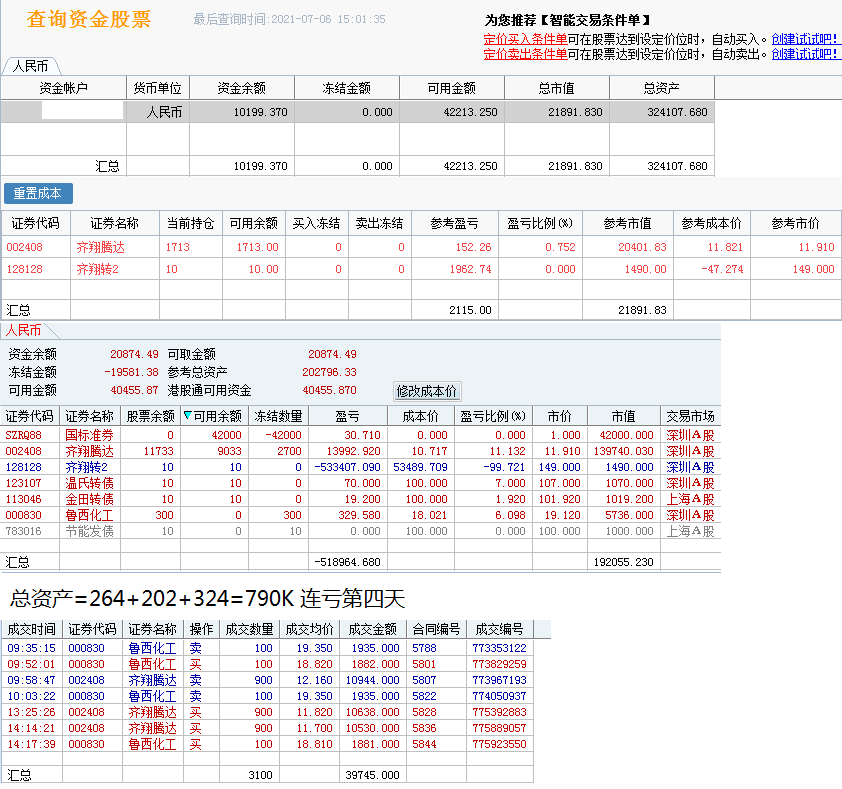Select 齐翔转2 in the top holdings table
Screen dimensions: 842x789
coord(98,269)
